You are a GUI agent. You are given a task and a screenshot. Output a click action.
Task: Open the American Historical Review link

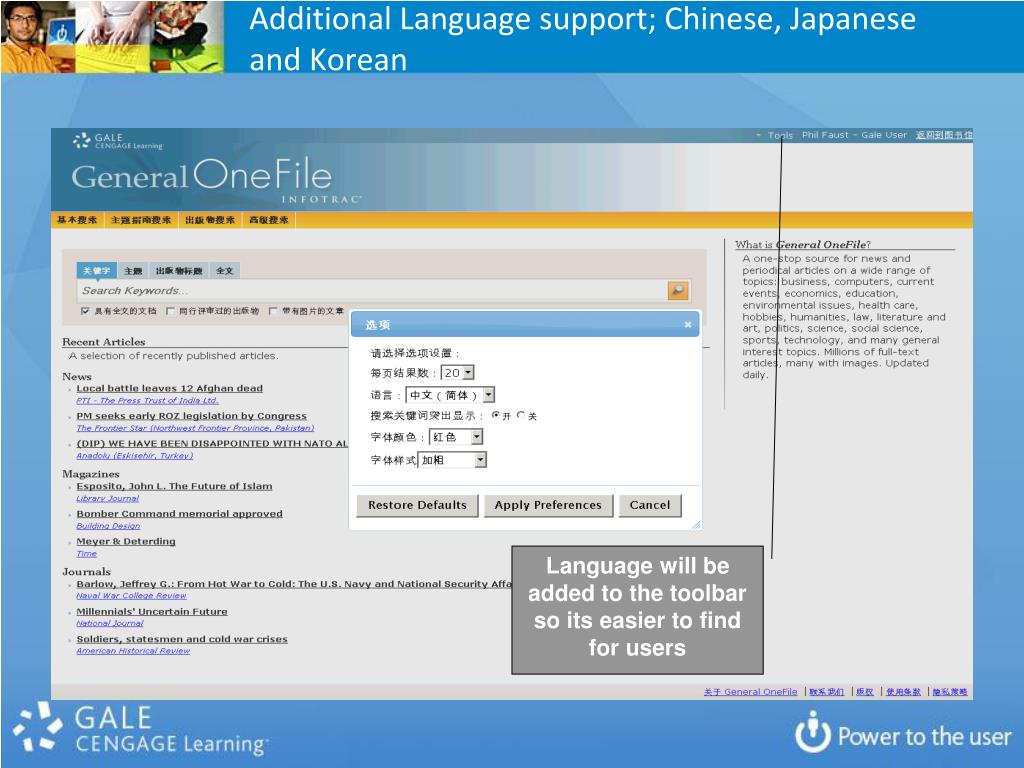tap(133, 651)
